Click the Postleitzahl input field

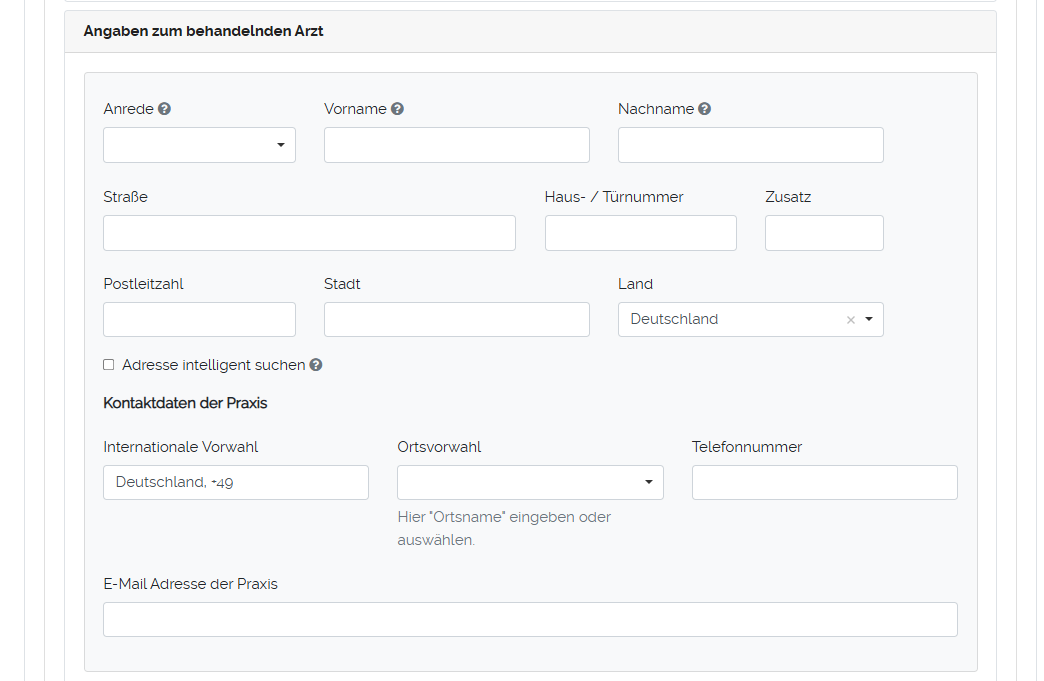coord(199,320)
